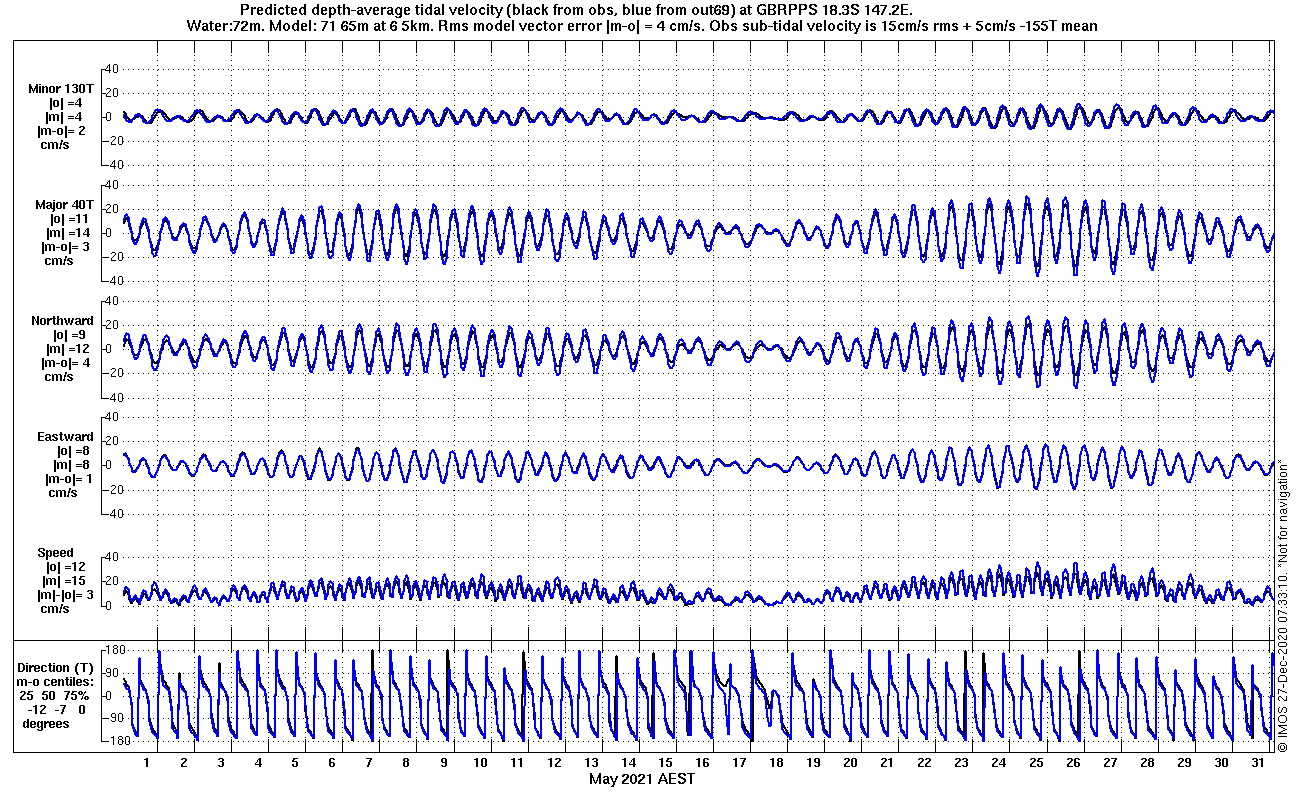Image resolution: width=1300 pixels, height=800 pixels.
Task: Click the '|o| =12' value
Action: [x=68, y=567]
